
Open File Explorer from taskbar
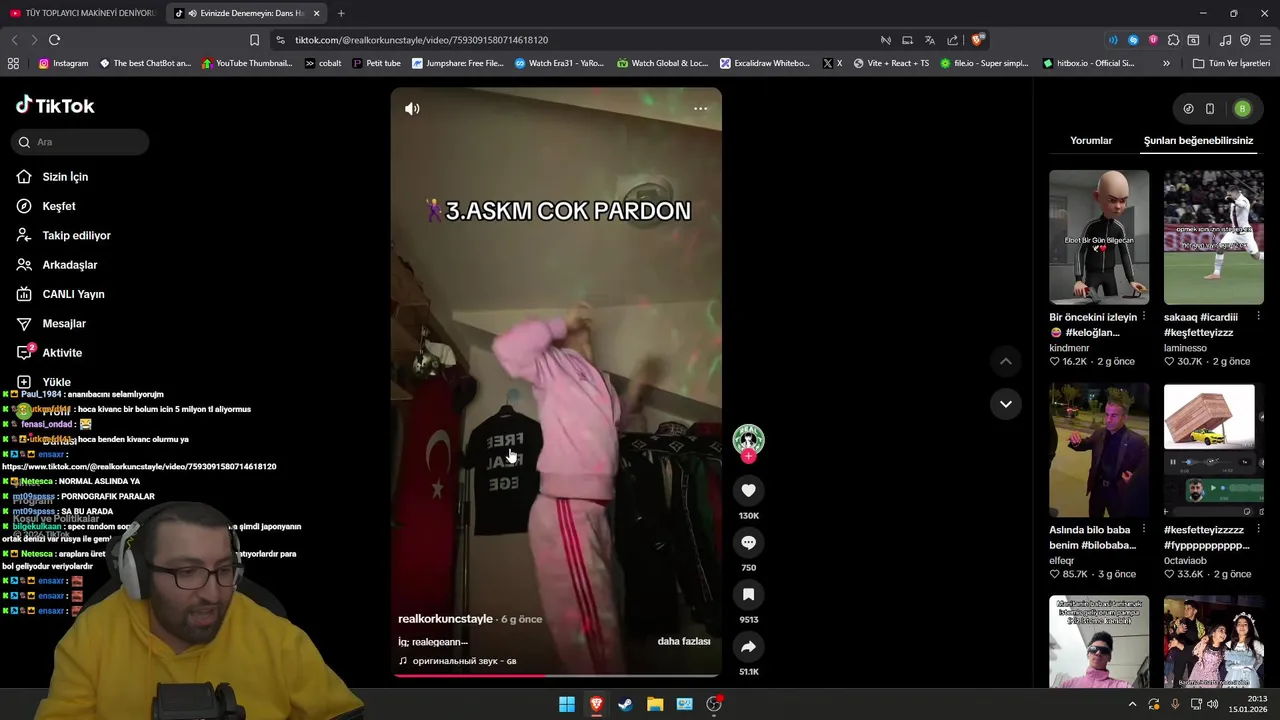[x=655, y=704]
